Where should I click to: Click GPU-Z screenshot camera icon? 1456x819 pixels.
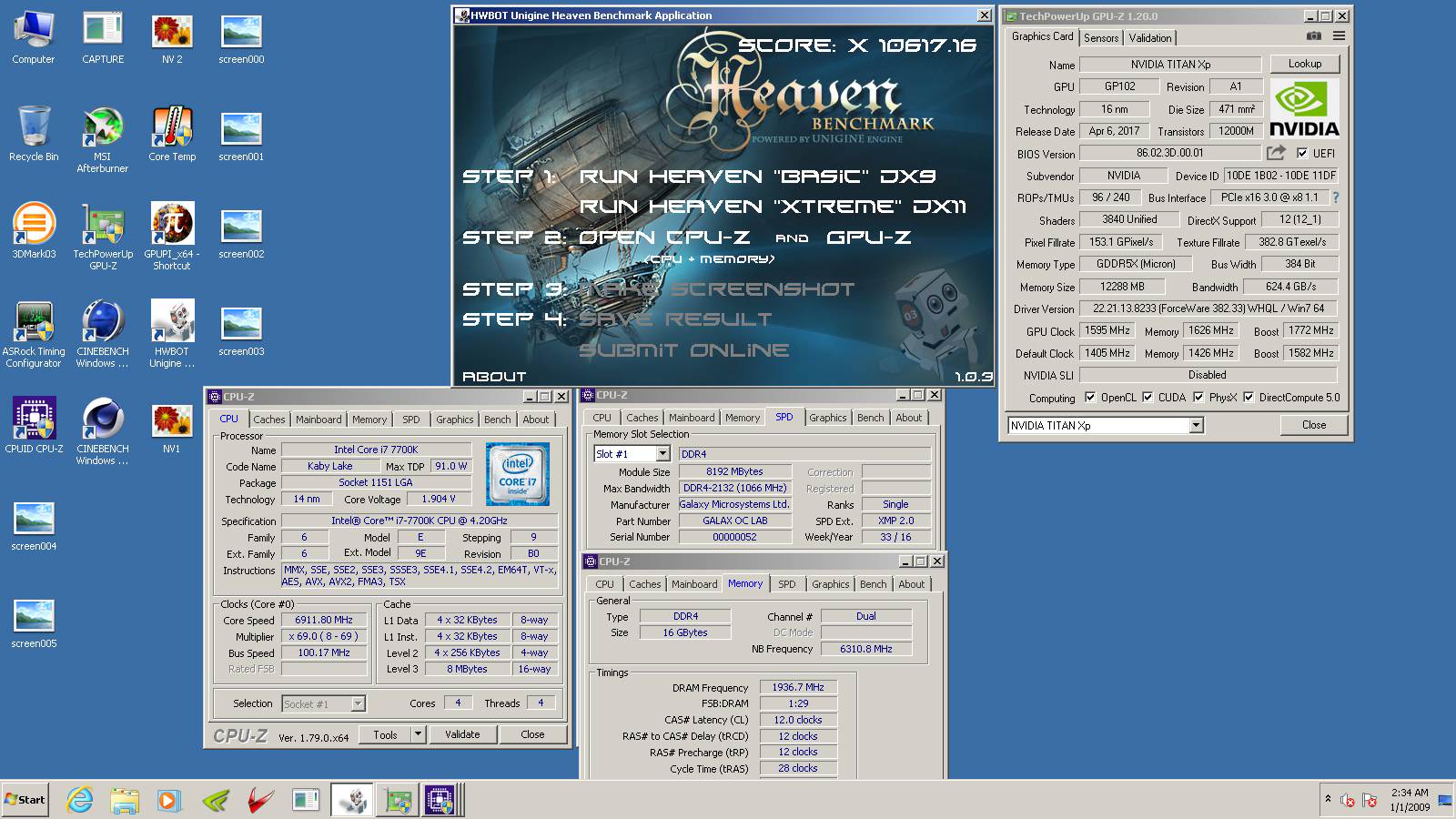coord(1314,36)
